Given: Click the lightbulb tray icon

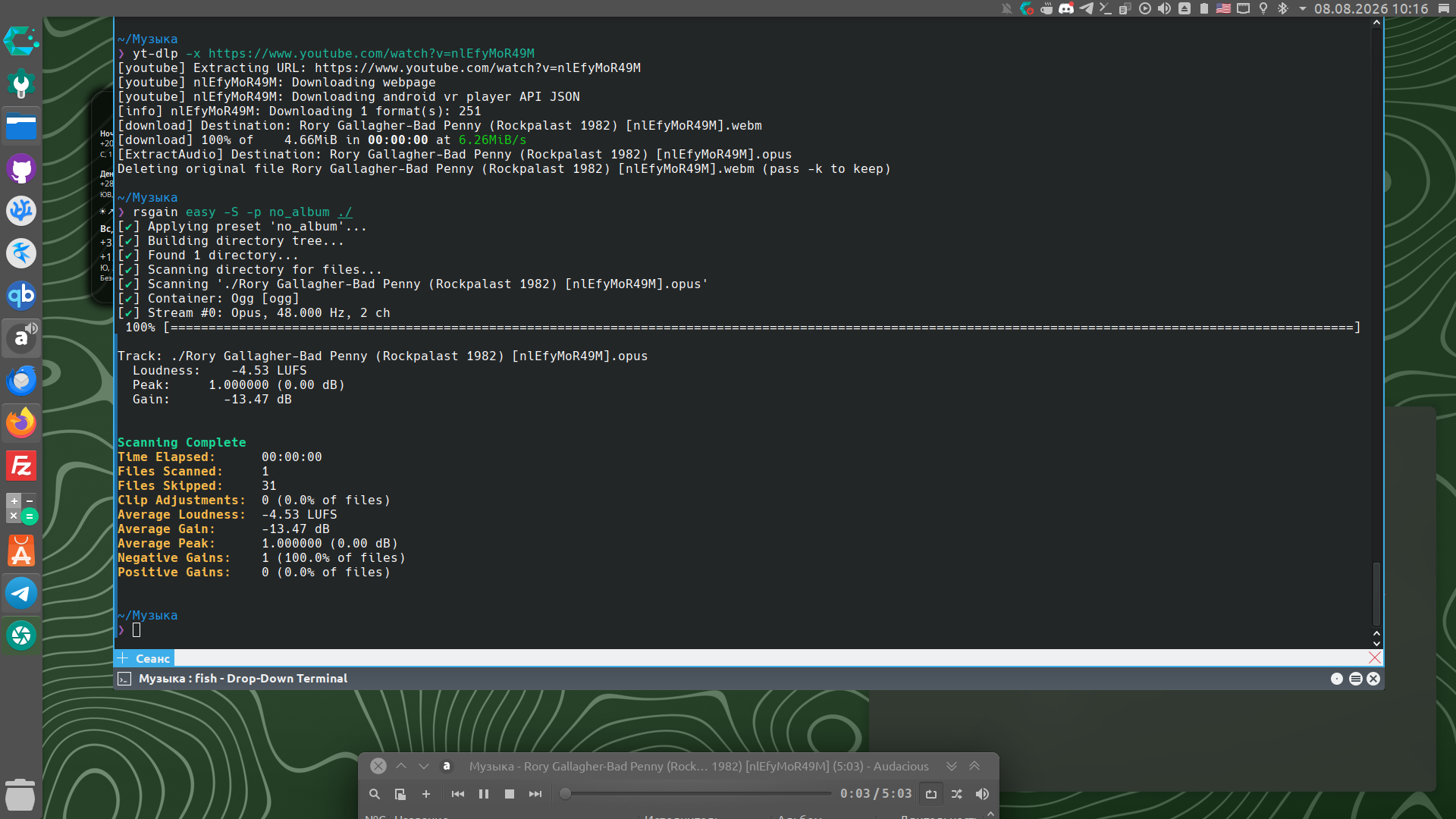Looking at the screenshot, I should (x=1263, y=8).
